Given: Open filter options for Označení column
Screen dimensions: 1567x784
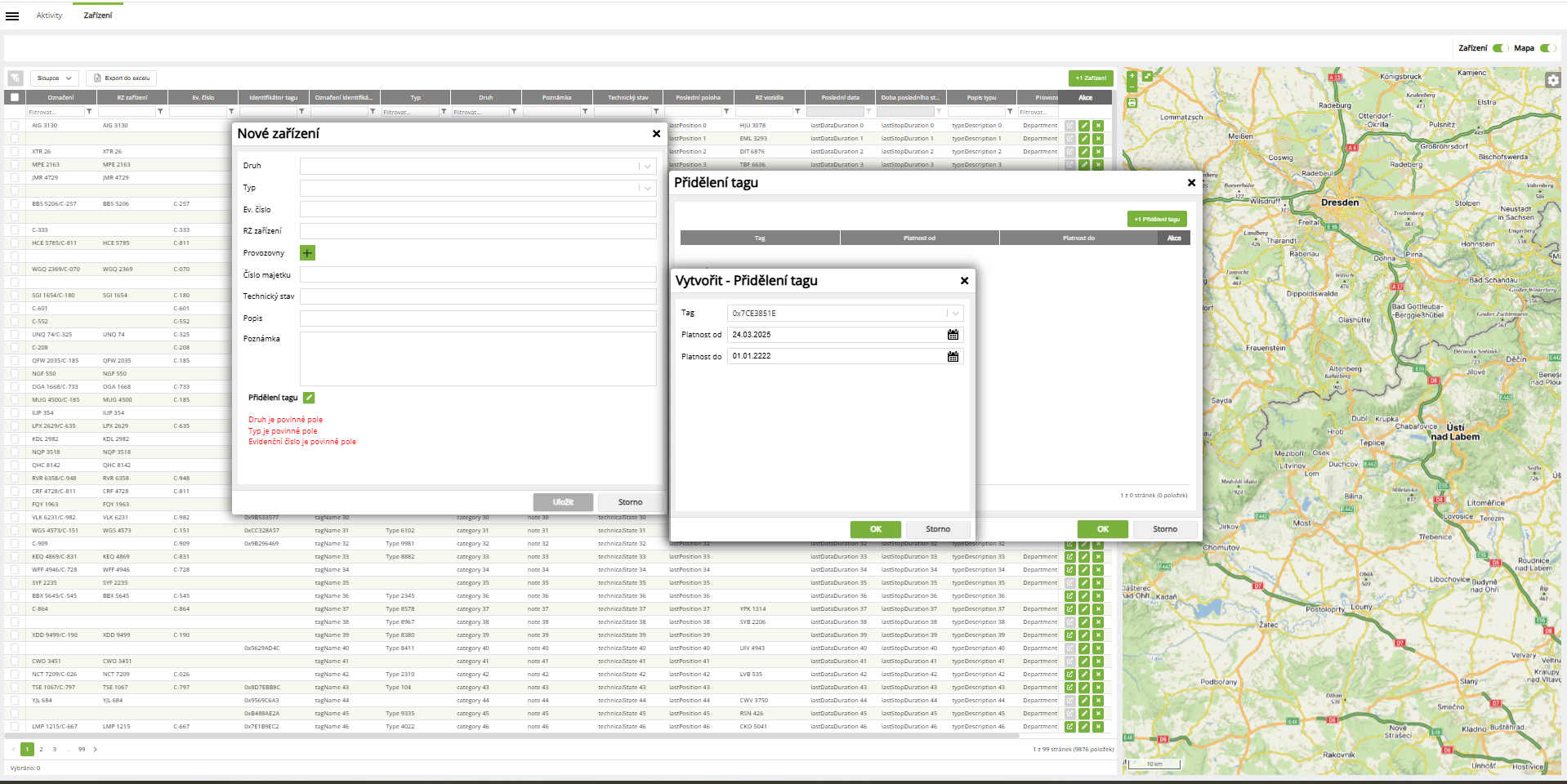Looking at the screenshot, I should tap(90, 112).
